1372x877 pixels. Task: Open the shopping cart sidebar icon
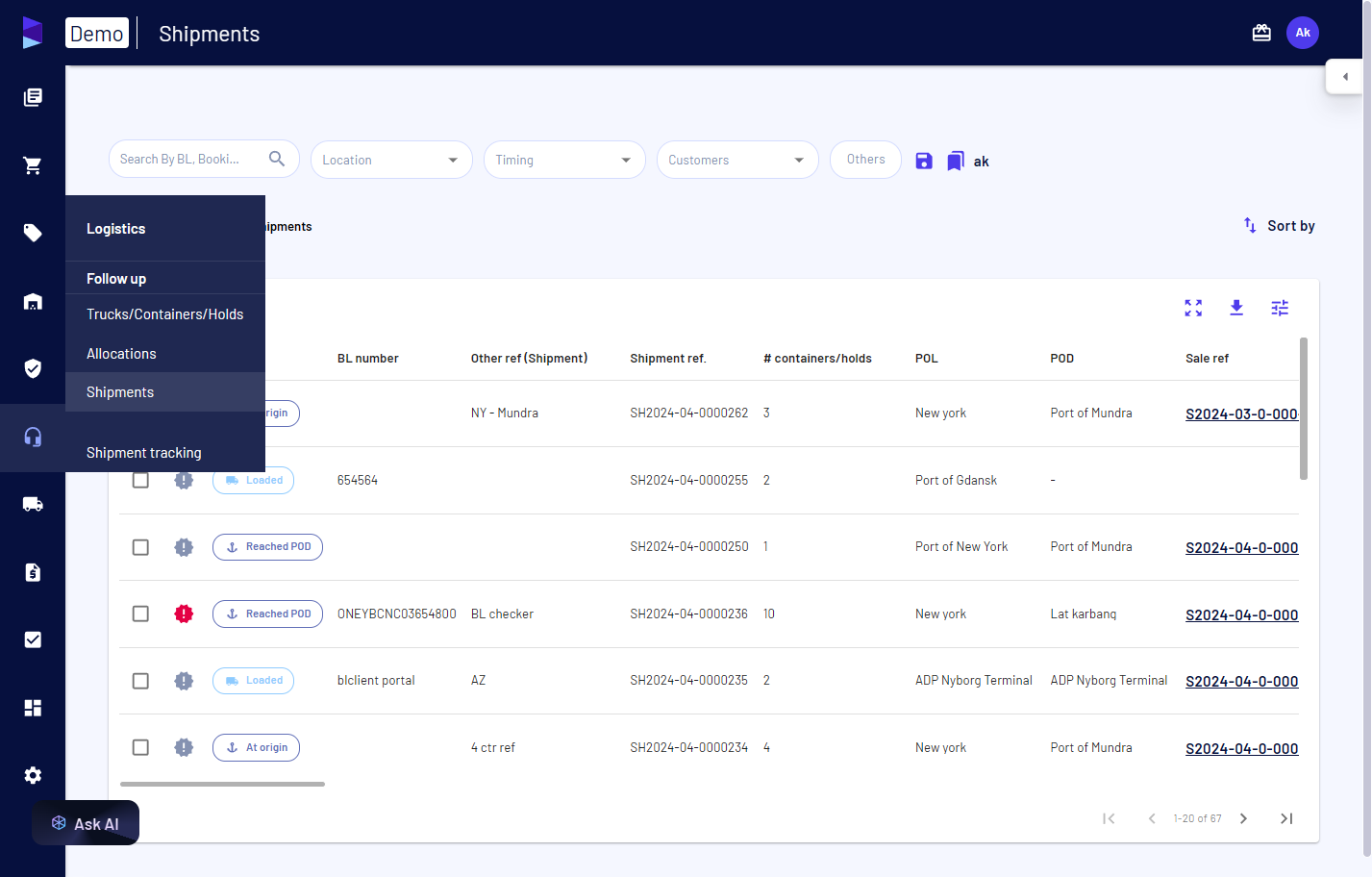coord(33,165)
